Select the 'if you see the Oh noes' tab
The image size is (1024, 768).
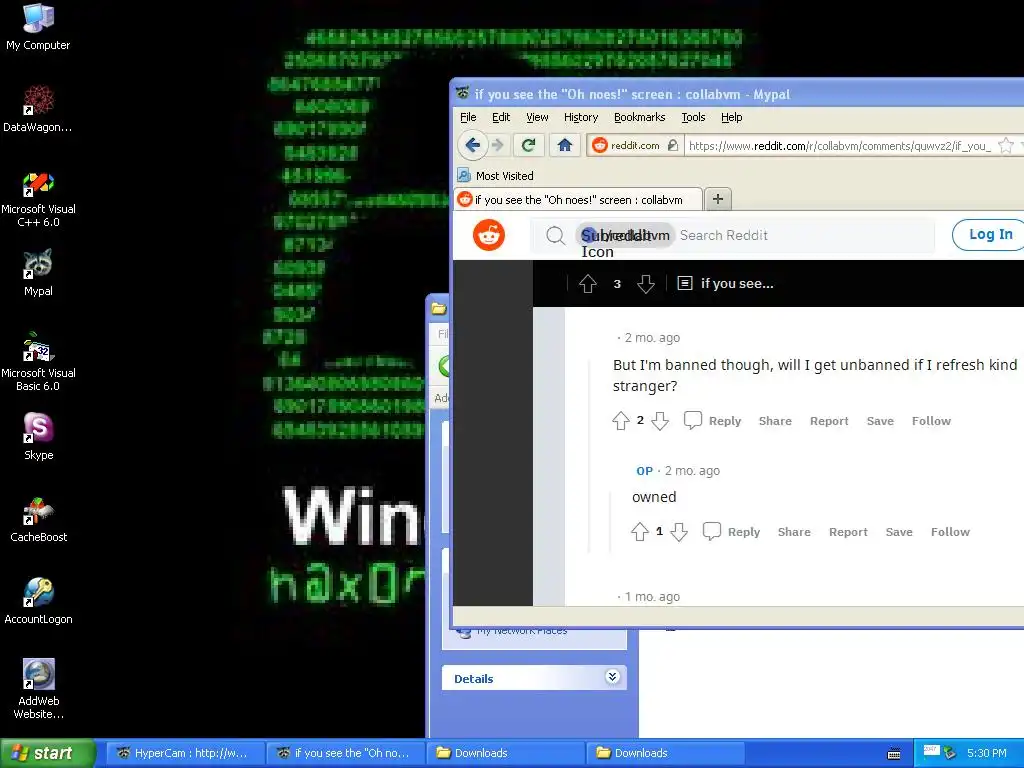pyautogui.click(x=578, y=199)
